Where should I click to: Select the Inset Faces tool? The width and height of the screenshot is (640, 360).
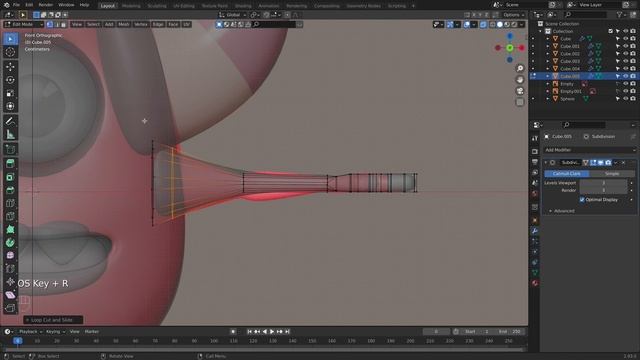pyautogui.click(x=10, y=177)
